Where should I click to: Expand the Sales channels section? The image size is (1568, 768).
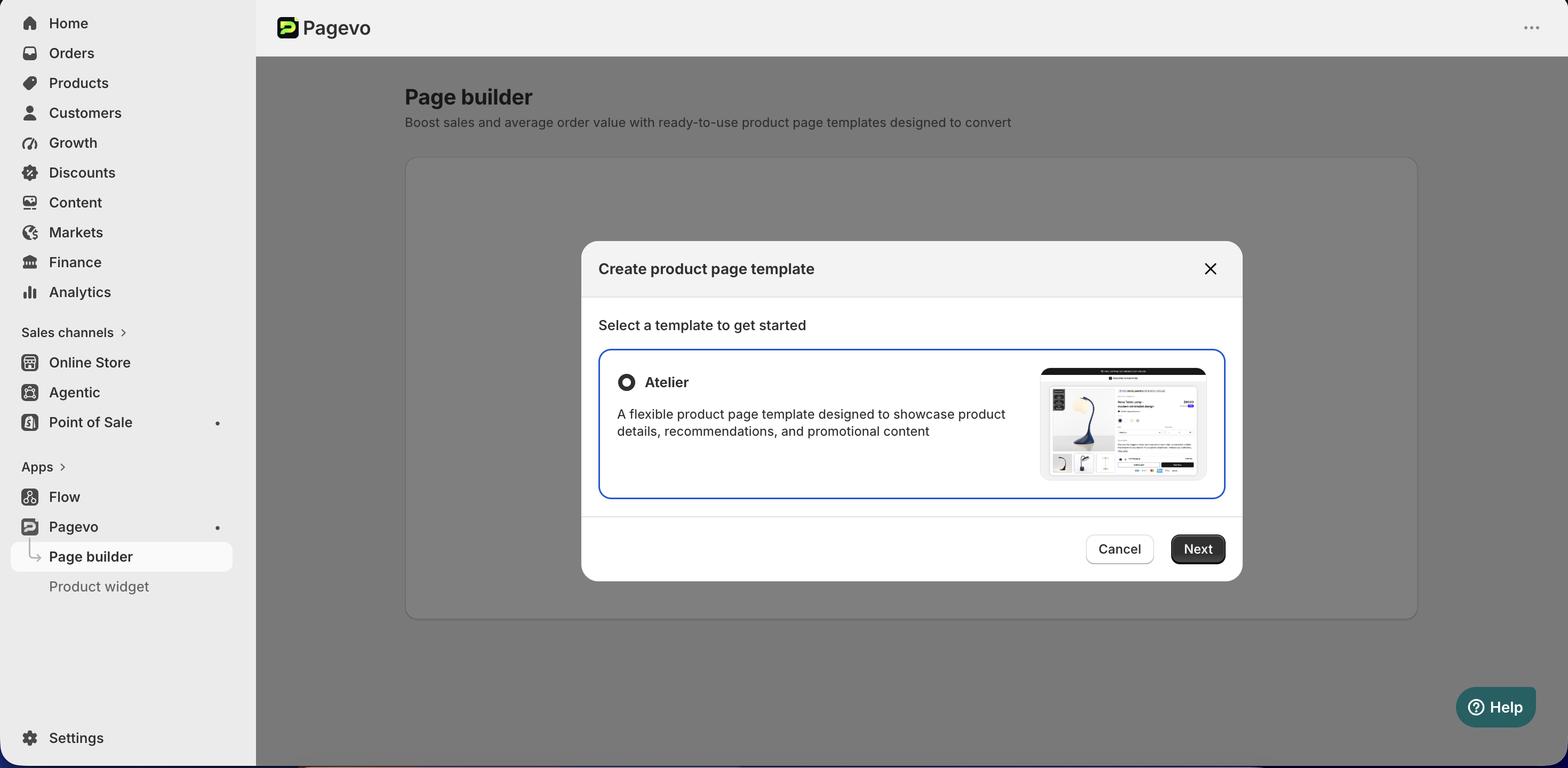pyautogui.click(x=74, y=332)
